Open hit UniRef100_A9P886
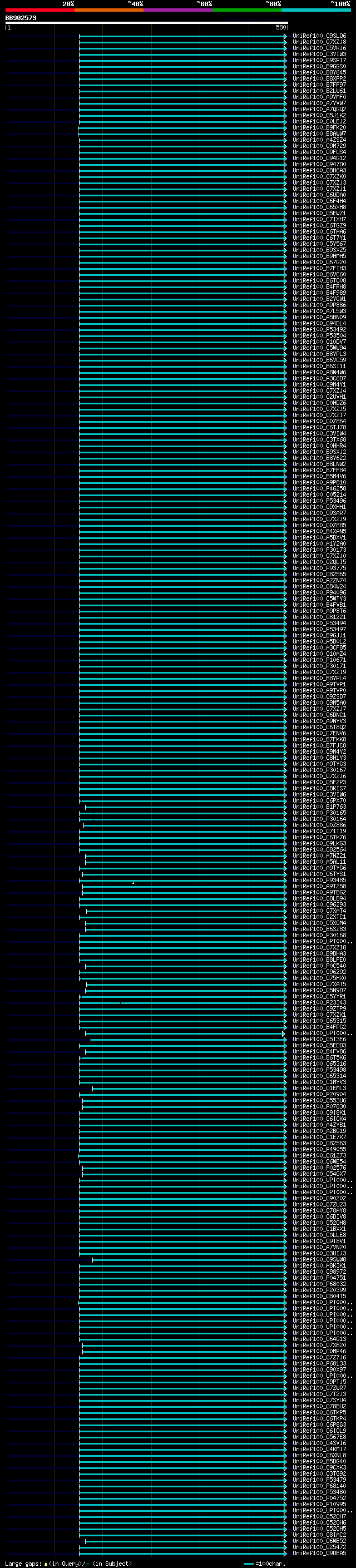356x1568 pixels. 319,305
